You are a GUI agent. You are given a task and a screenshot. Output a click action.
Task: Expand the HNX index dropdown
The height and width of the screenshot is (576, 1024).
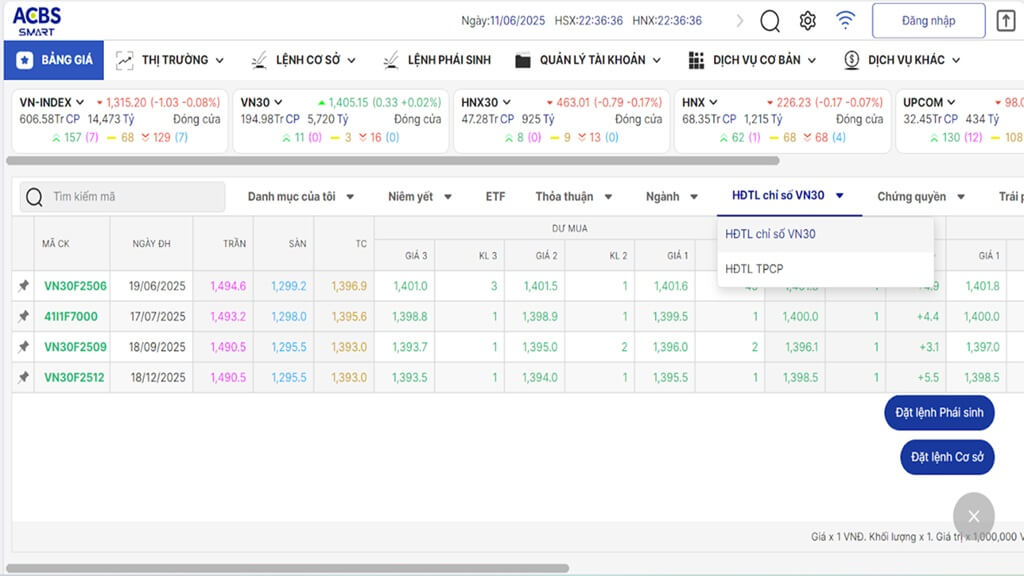point(713,103)
